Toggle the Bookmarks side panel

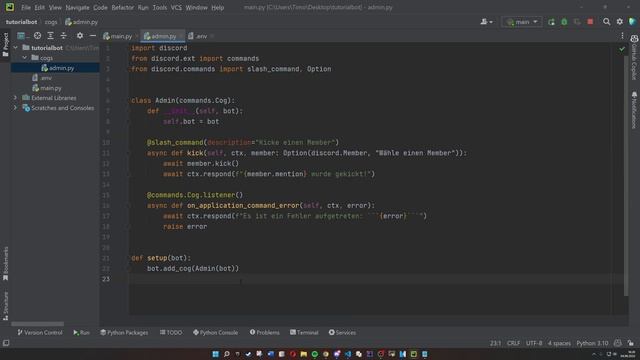click(5, 263)
